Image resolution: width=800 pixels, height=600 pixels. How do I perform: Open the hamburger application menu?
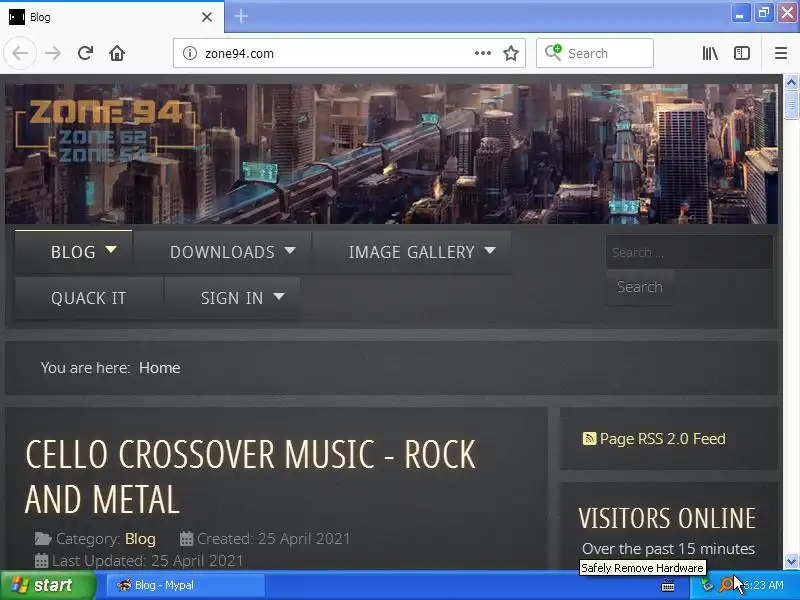[781, 53]
